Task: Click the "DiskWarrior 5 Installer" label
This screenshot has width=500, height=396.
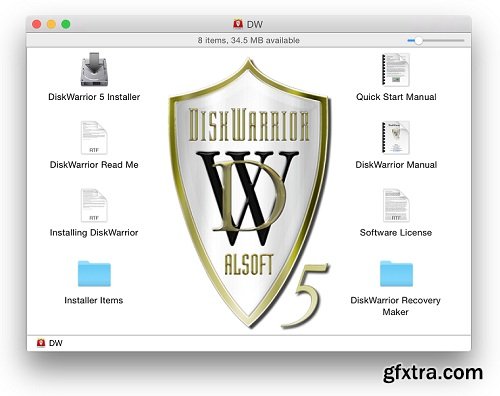Action: coord(94,97)
